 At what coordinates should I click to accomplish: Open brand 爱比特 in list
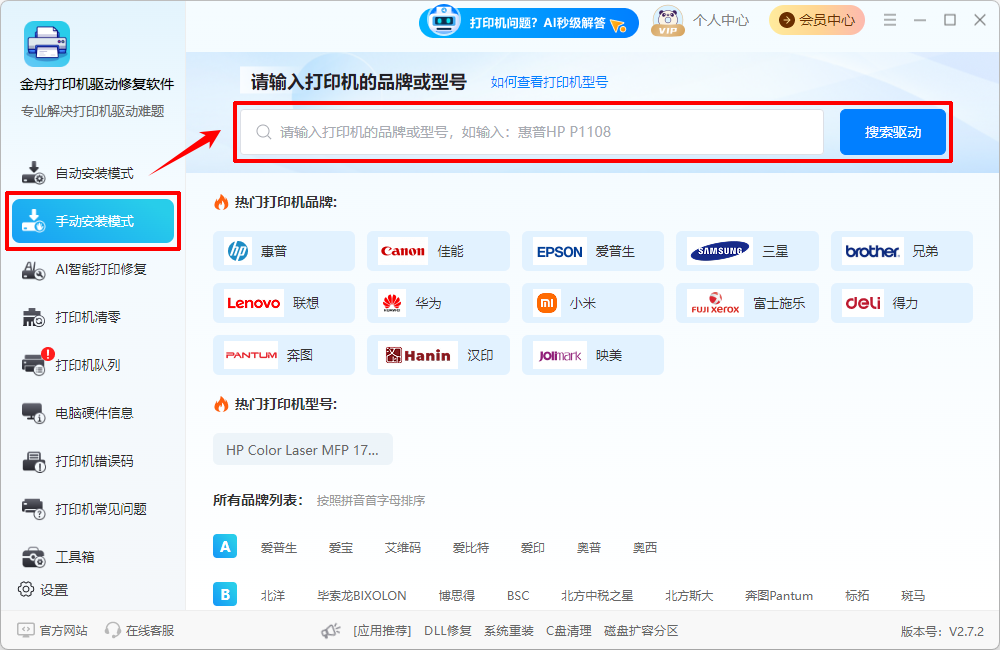coord(471,547)
